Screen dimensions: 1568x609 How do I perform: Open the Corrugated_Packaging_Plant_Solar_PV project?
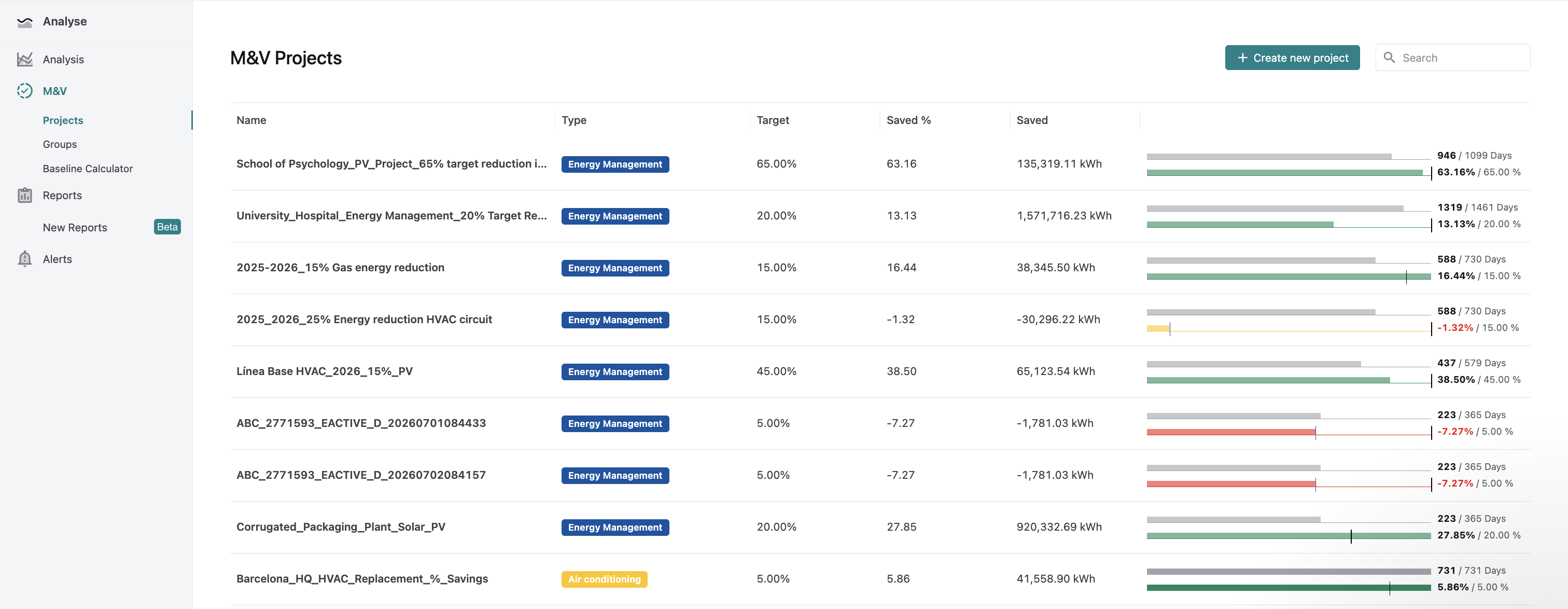point(341,527)
